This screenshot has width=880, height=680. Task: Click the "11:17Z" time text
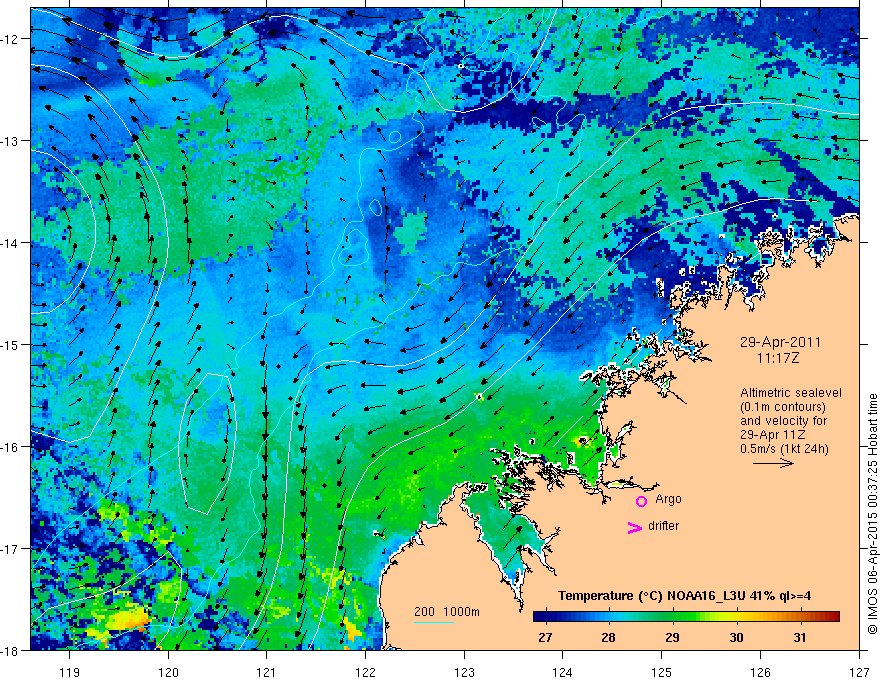pyautogui.click(x=777, y=357)
